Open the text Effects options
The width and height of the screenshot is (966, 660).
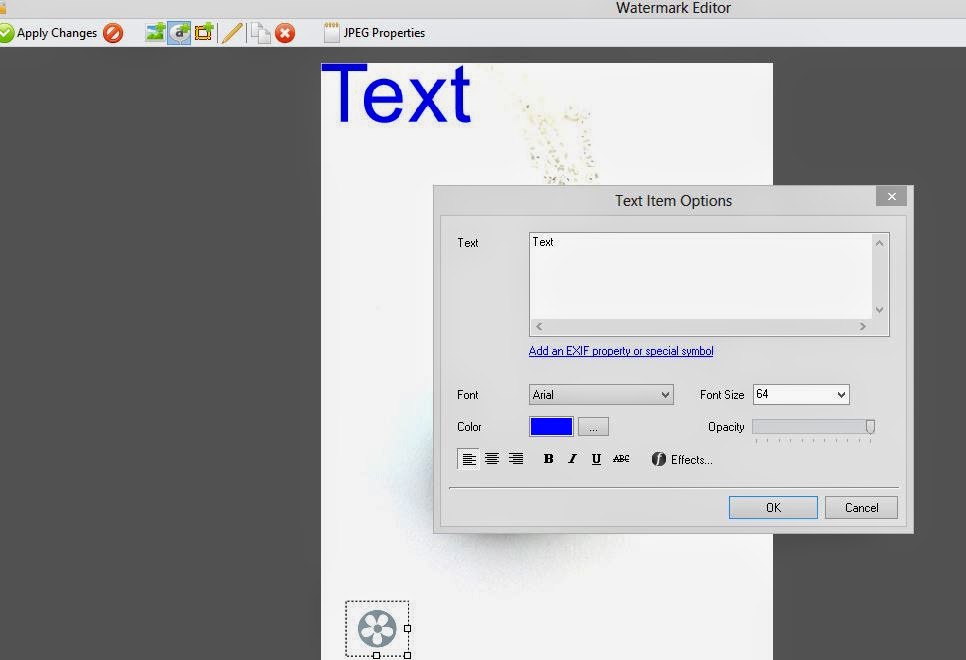(682, 459)
